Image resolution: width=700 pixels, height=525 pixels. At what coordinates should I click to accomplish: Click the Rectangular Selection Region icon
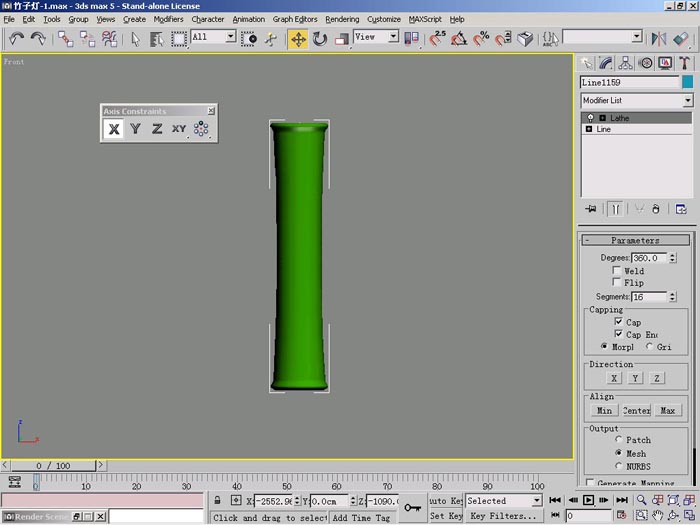point(179,39)
